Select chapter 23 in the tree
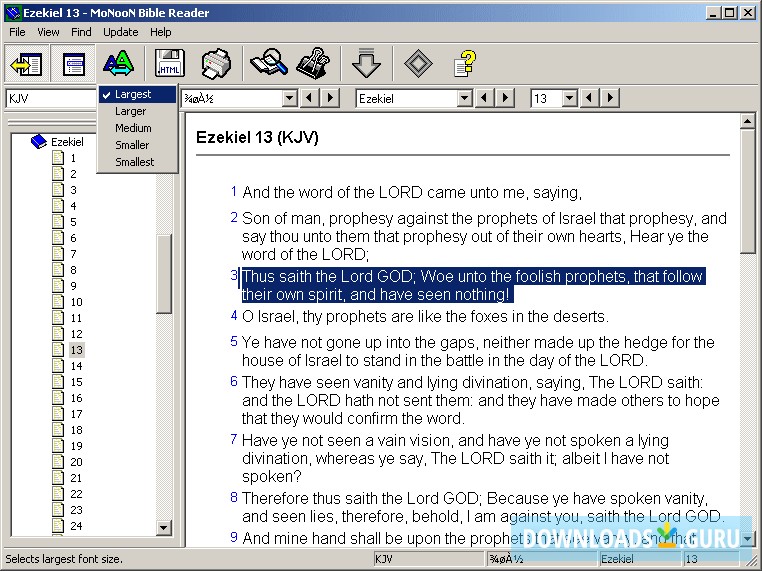Screen dimensions: 762x571 coord(76,510)
